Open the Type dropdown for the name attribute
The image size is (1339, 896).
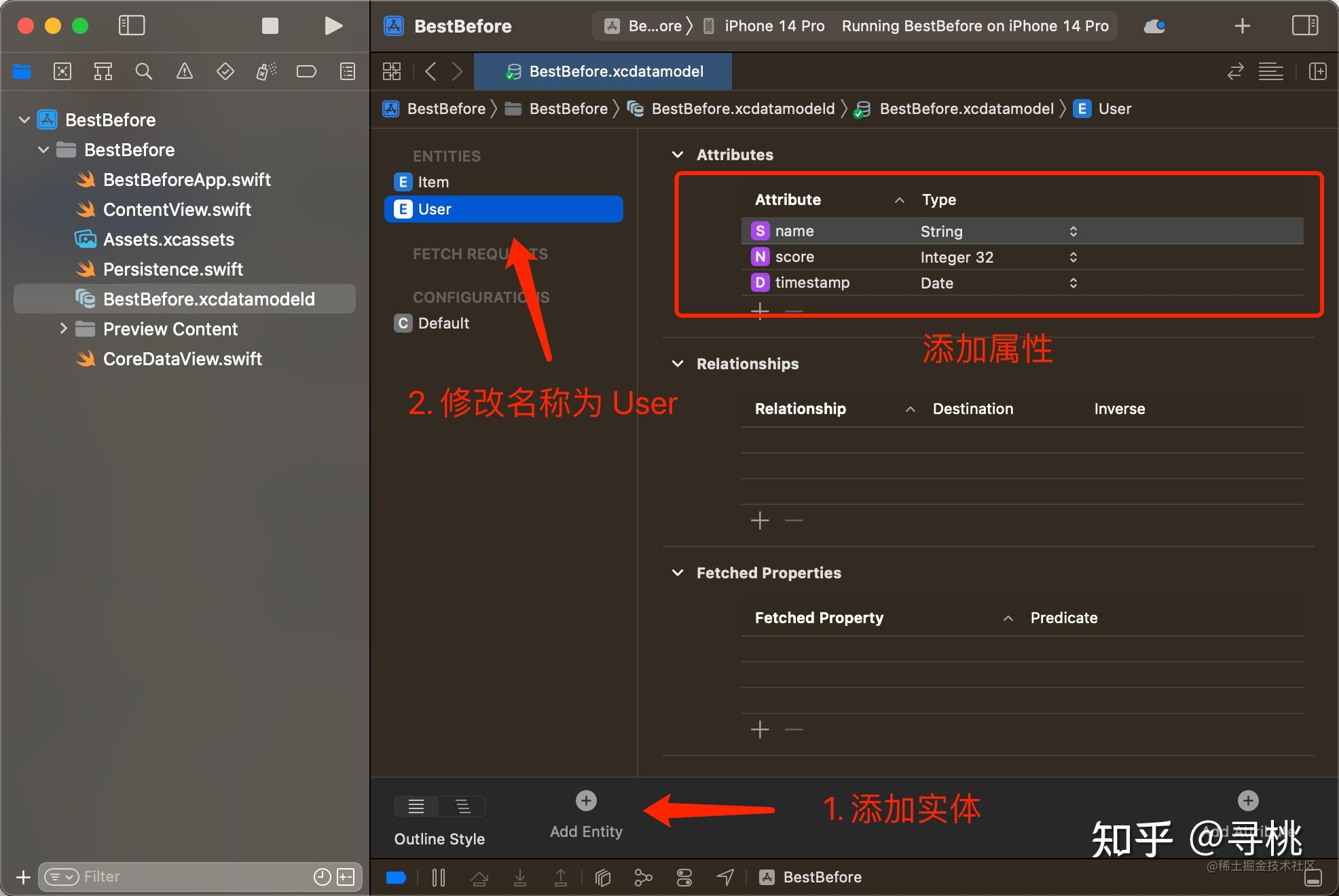(x=1073, y=231)
